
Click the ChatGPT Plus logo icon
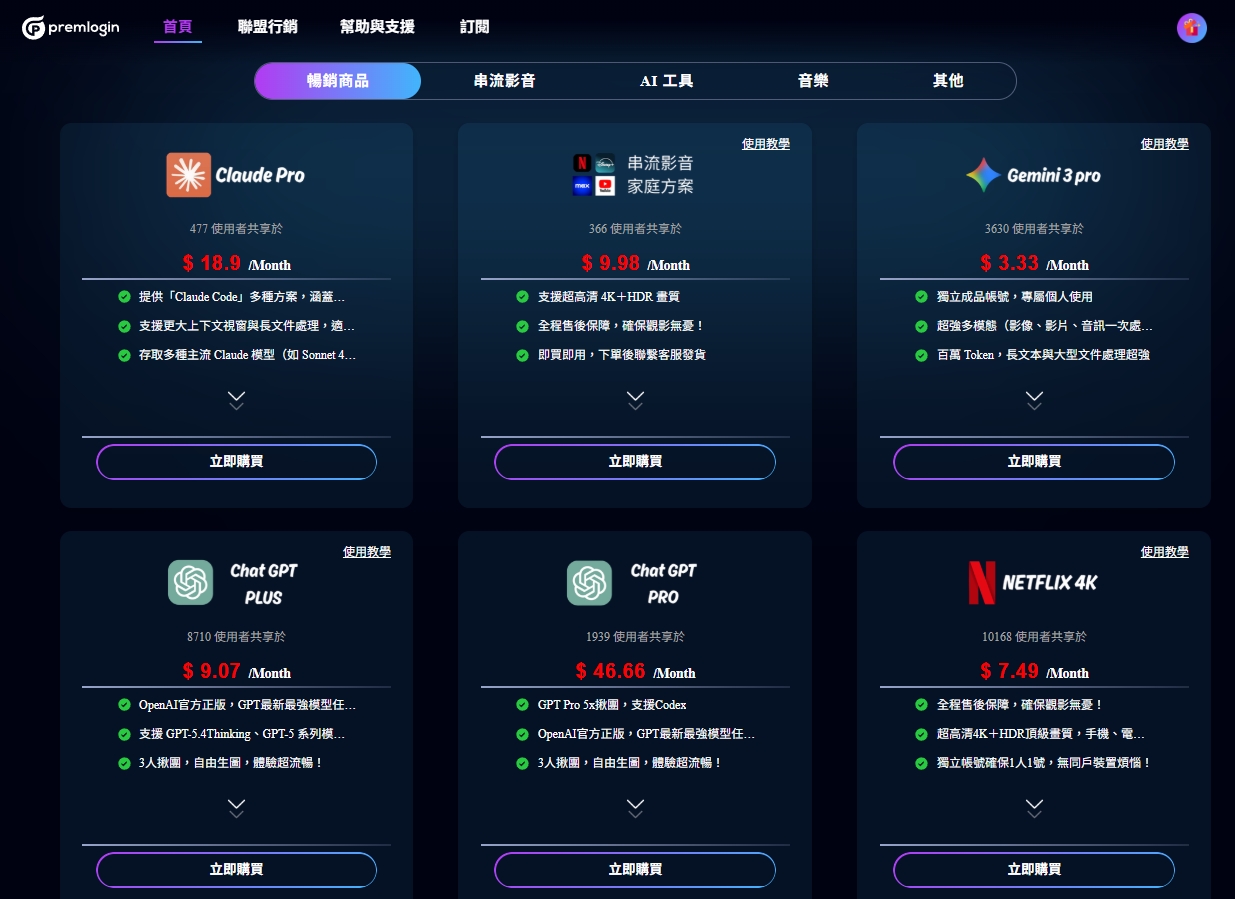[x=190, y=582]
